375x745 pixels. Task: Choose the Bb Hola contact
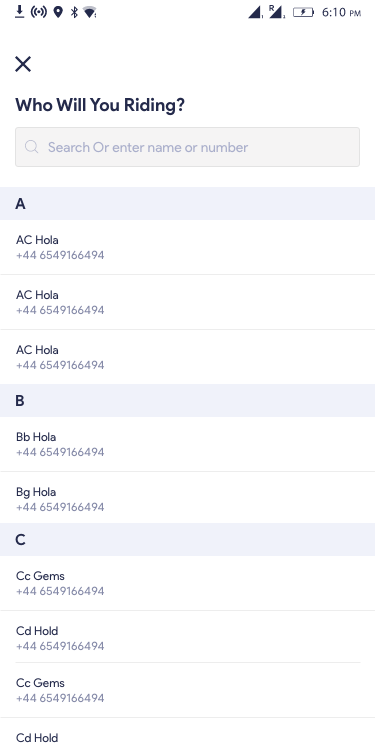coord(187,444)
